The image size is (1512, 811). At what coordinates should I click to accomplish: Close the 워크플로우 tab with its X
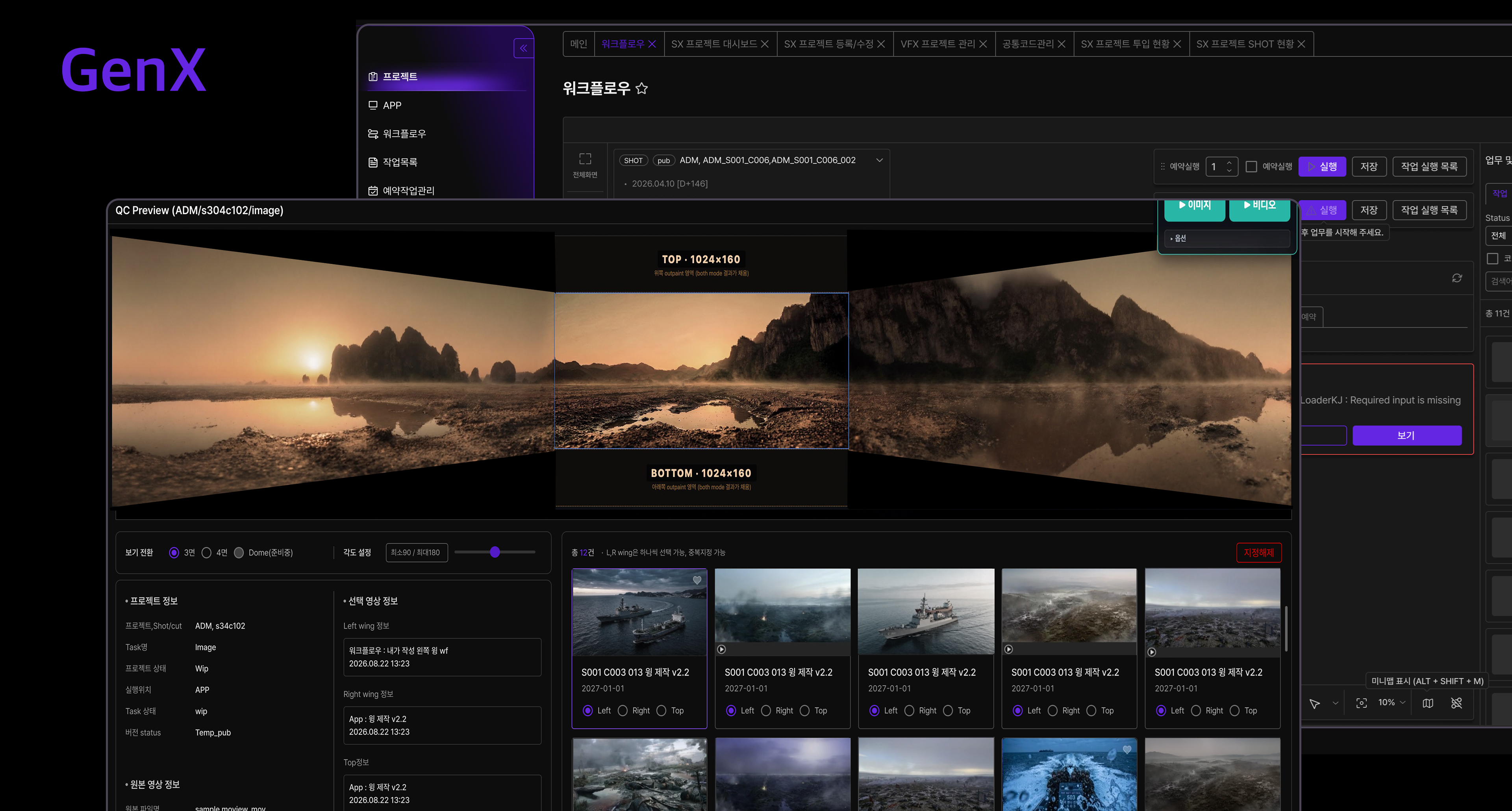click(x=652, y=44)
